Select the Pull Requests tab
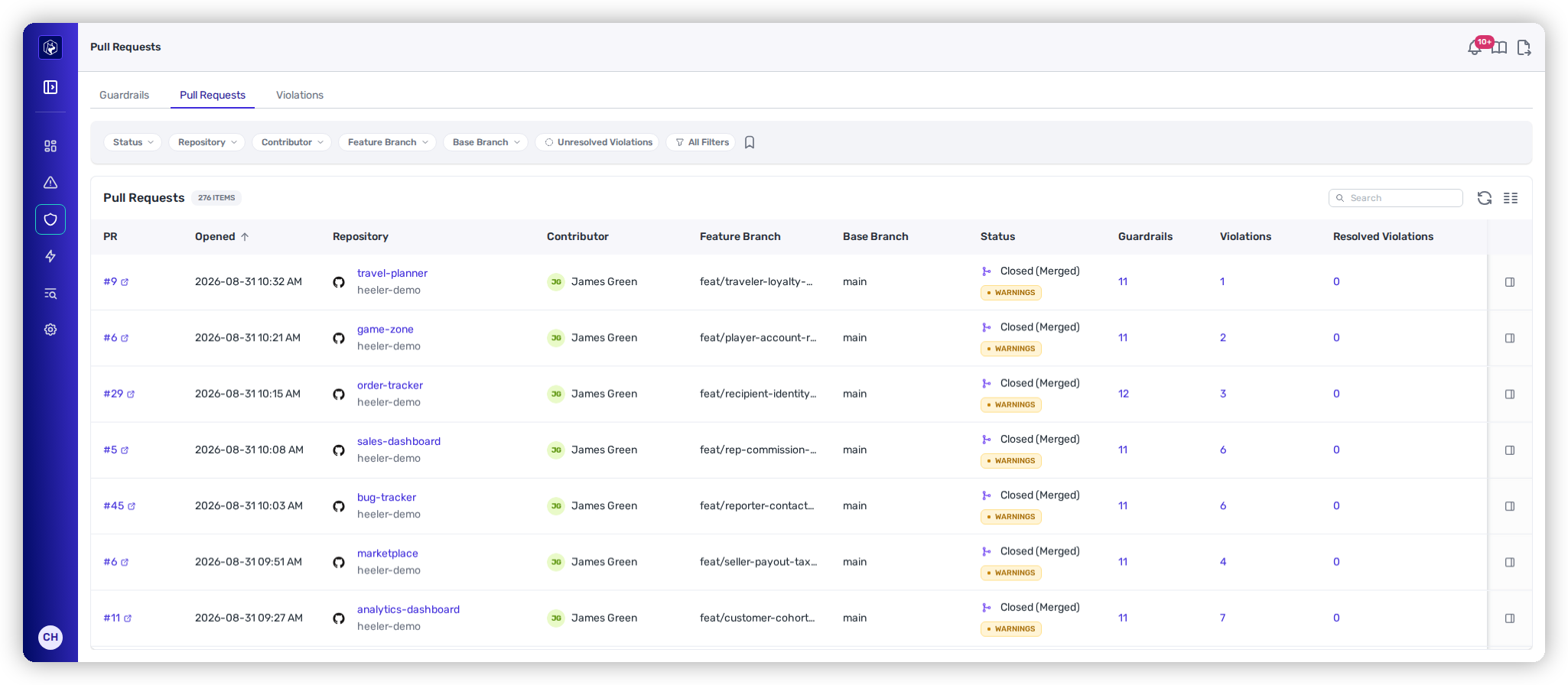1568x685 pixels. point(213,95)
